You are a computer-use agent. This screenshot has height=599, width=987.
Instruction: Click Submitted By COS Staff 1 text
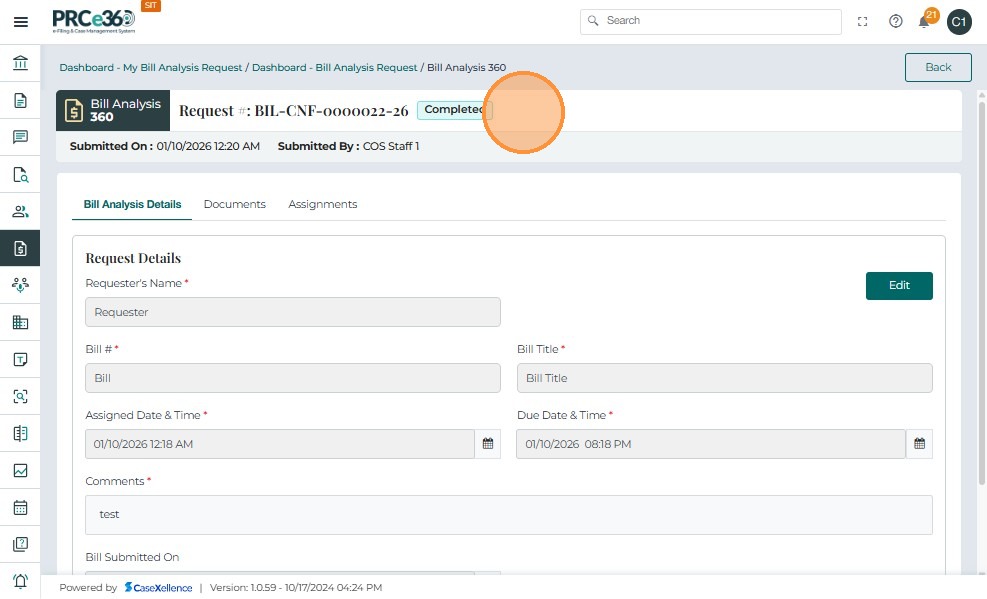[x=348, y=146]
